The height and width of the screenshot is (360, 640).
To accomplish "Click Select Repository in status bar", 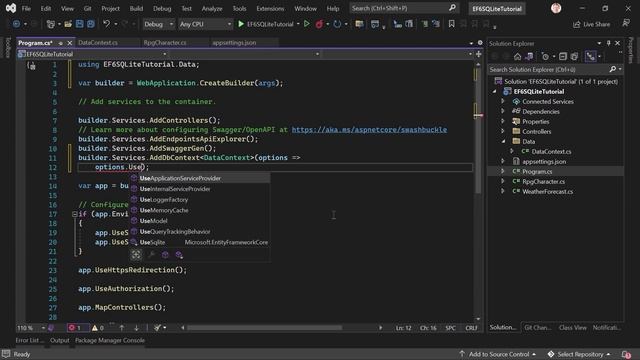I will [579, 354].
